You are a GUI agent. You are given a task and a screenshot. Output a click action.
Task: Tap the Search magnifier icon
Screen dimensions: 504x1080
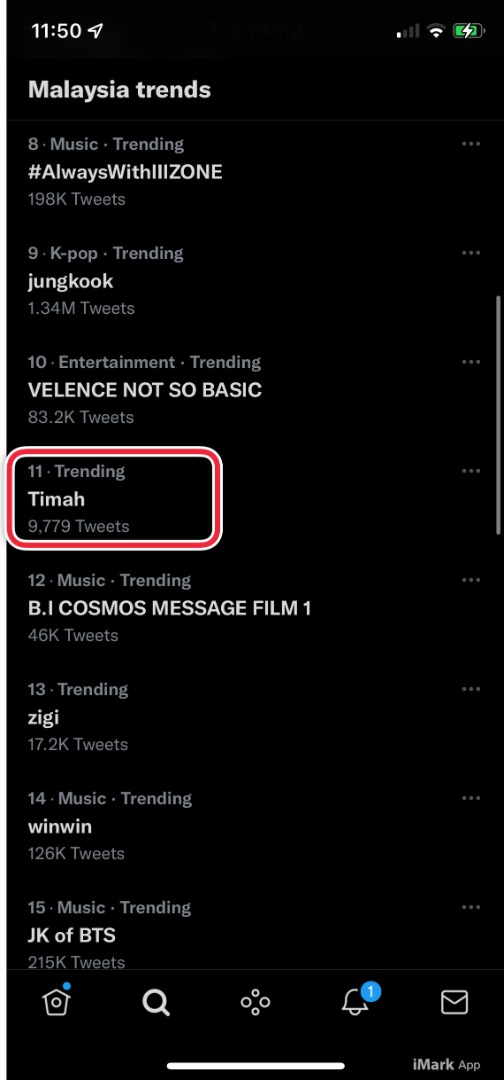click(x=156, y=1002)
